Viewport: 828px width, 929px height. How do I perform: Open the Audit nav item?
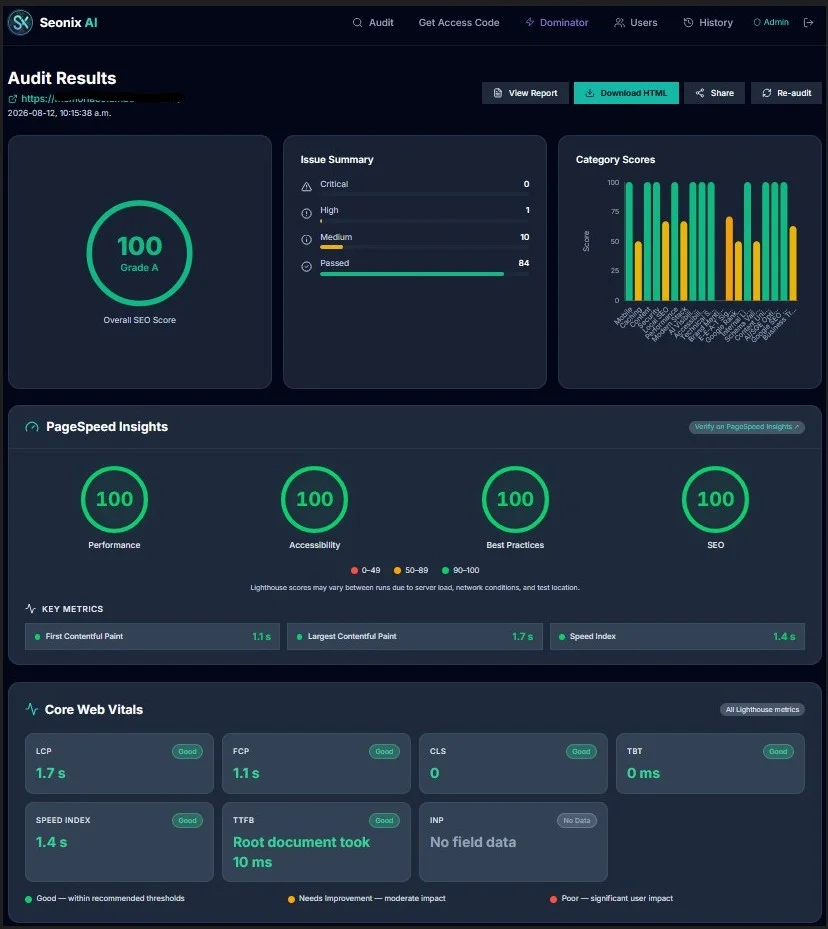click(373, 23)
